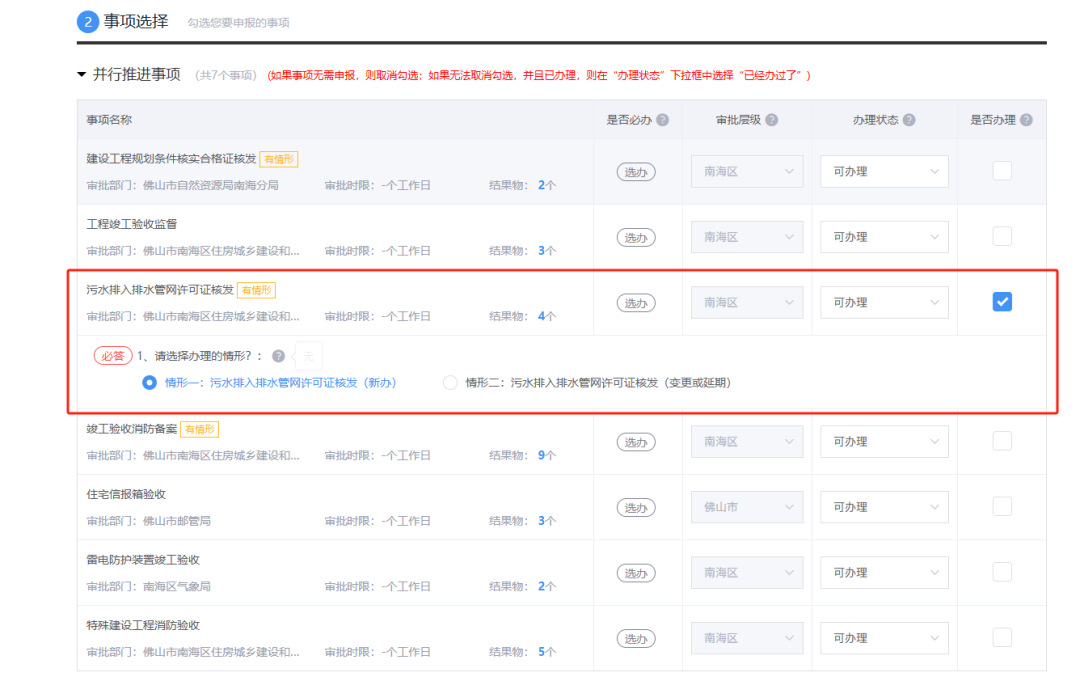Select 情形二 变更或延期 radio option
1080x681 pixels.
[450, 383]
